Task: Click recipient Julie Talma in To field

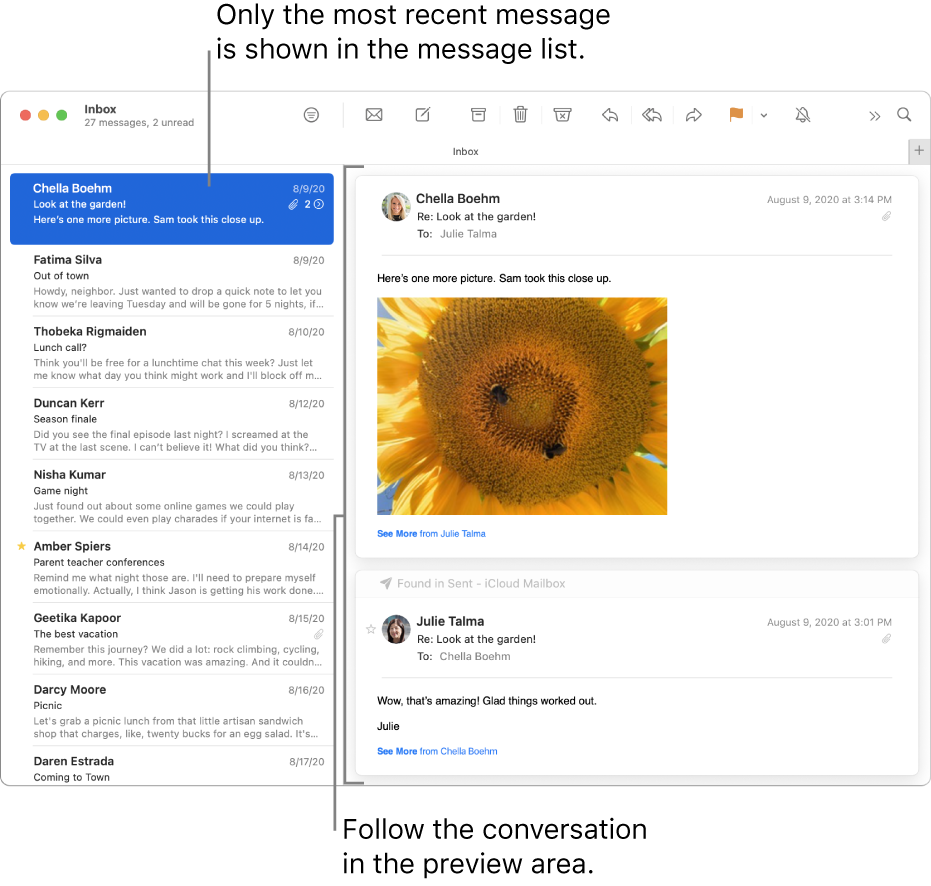Action: click(468, 234)
